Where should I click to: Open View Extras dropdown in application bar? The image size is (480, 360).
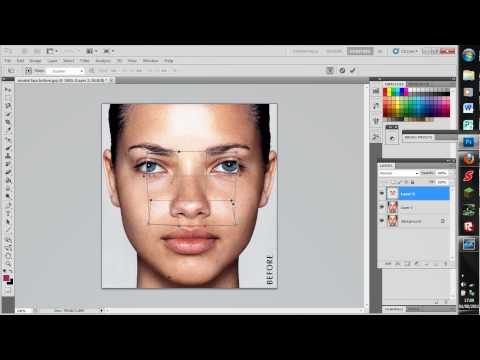[x=52, y=51]
